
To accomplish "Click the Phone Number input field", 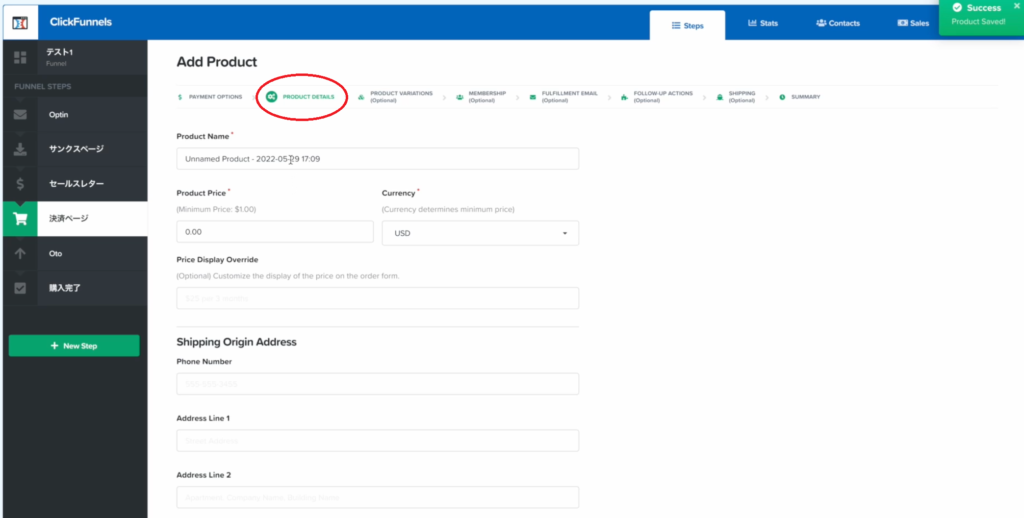I will click(377, 384).
